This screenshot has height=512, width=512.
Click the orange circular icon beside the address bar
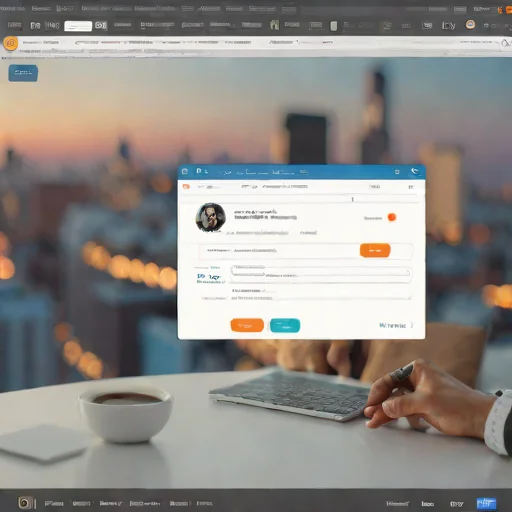[10, 44]
